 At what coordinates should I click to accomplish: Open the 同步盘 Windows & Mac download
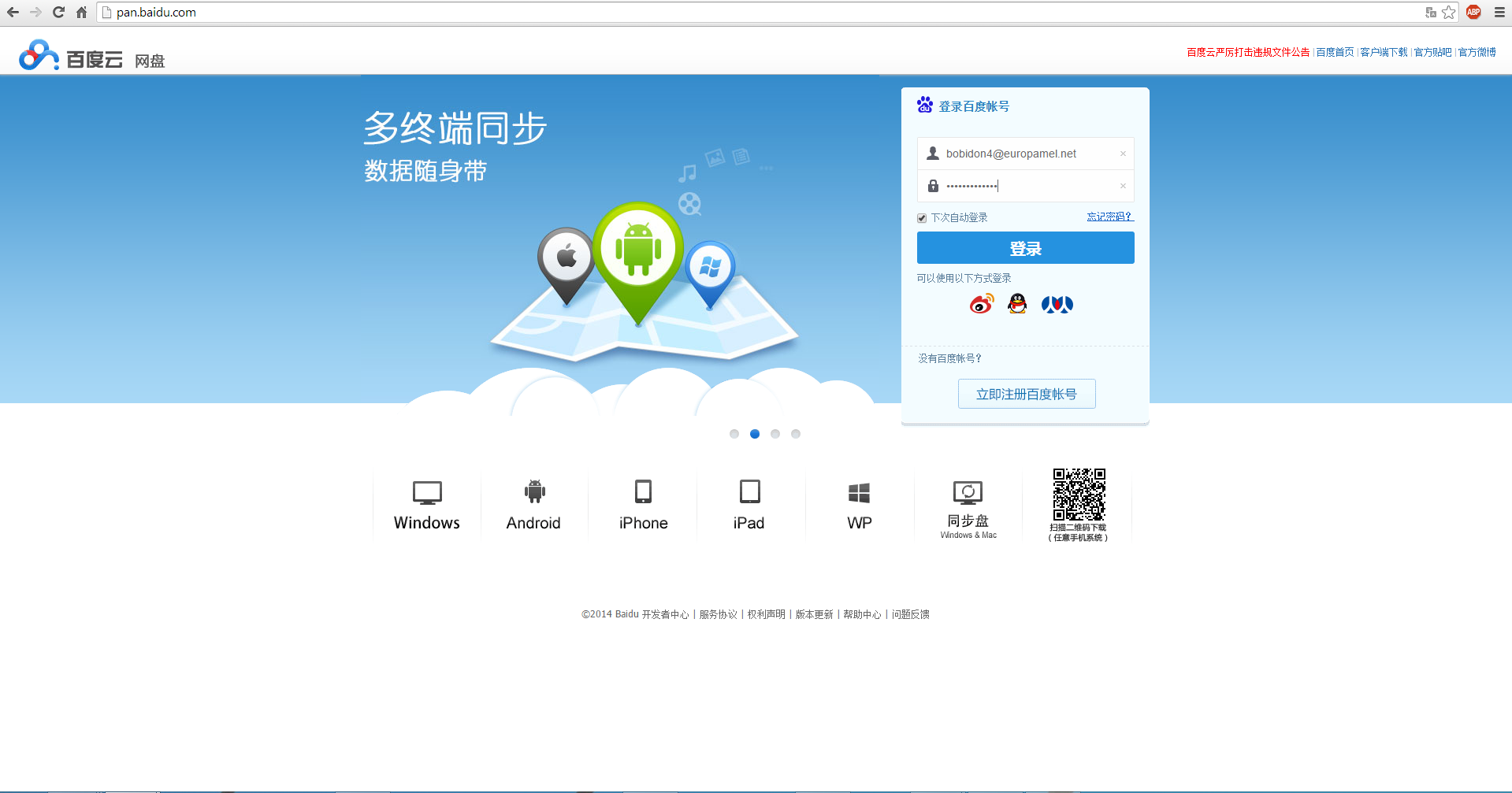(968, 509)
